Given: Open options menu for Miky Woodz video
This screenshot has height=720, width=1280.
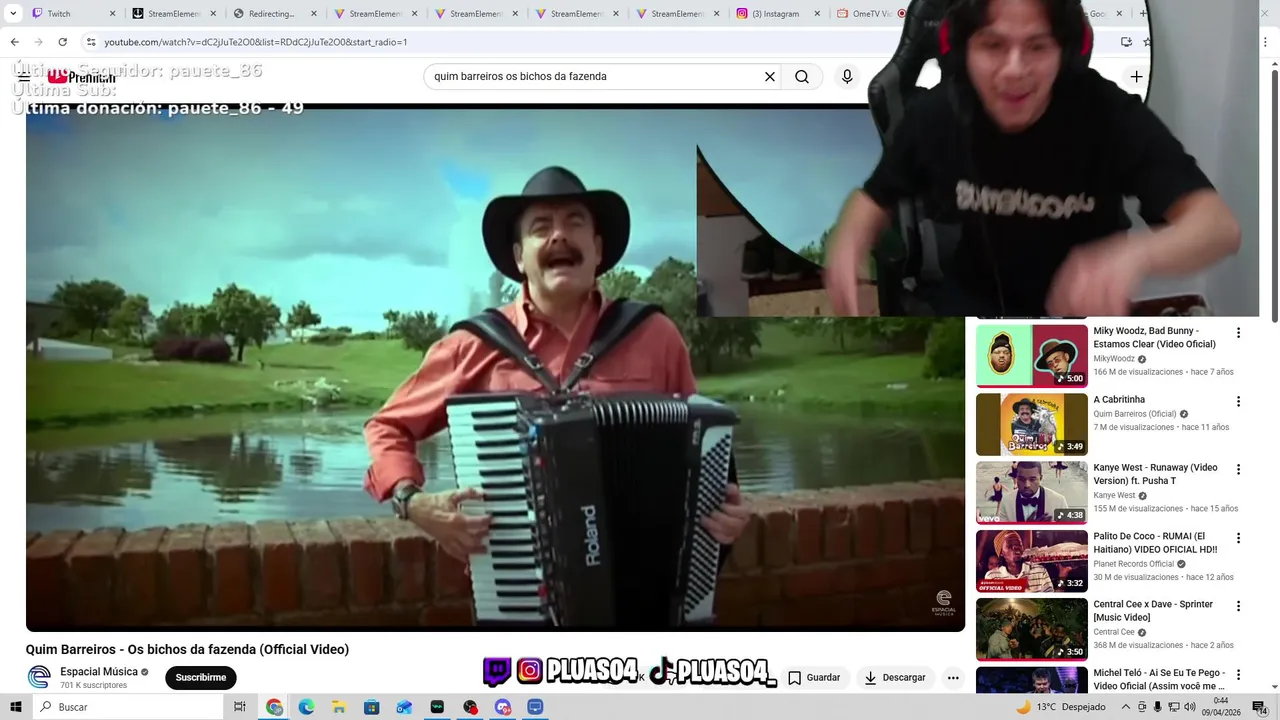Looking at the screenshot, I should (1238, 333).
